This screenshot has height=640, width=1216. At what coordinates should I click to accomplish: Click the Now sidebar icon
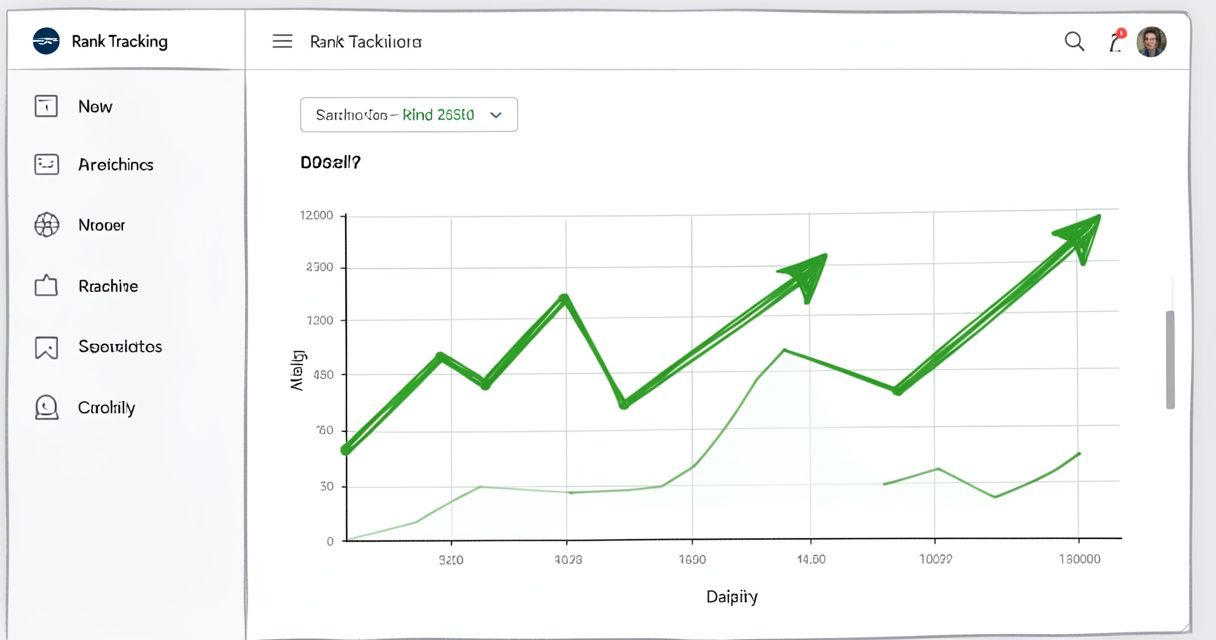pyautogui.click(x=46, y=106)
